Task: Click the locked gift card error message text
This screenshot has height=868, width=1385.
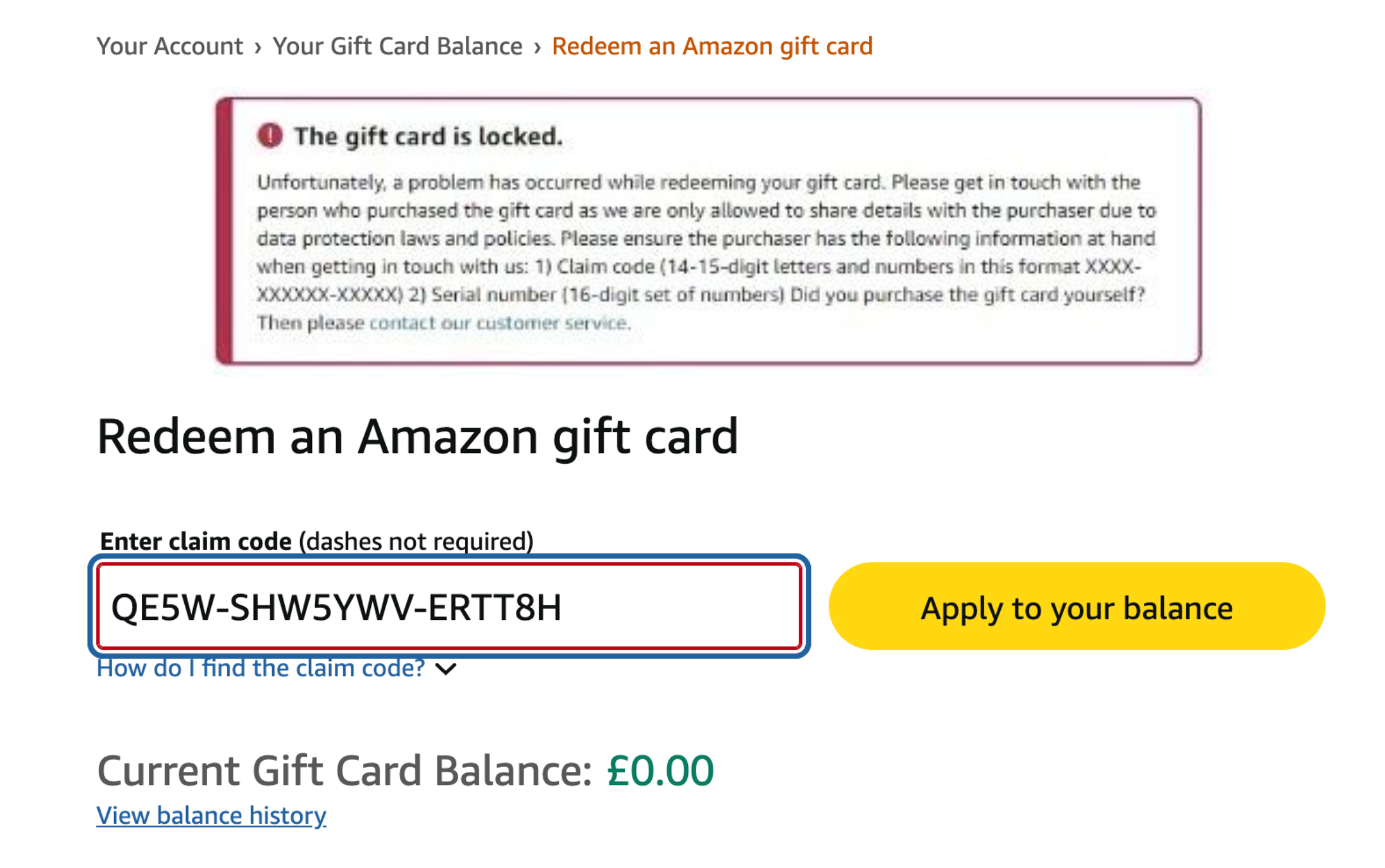Action: (x=706, y=252)
